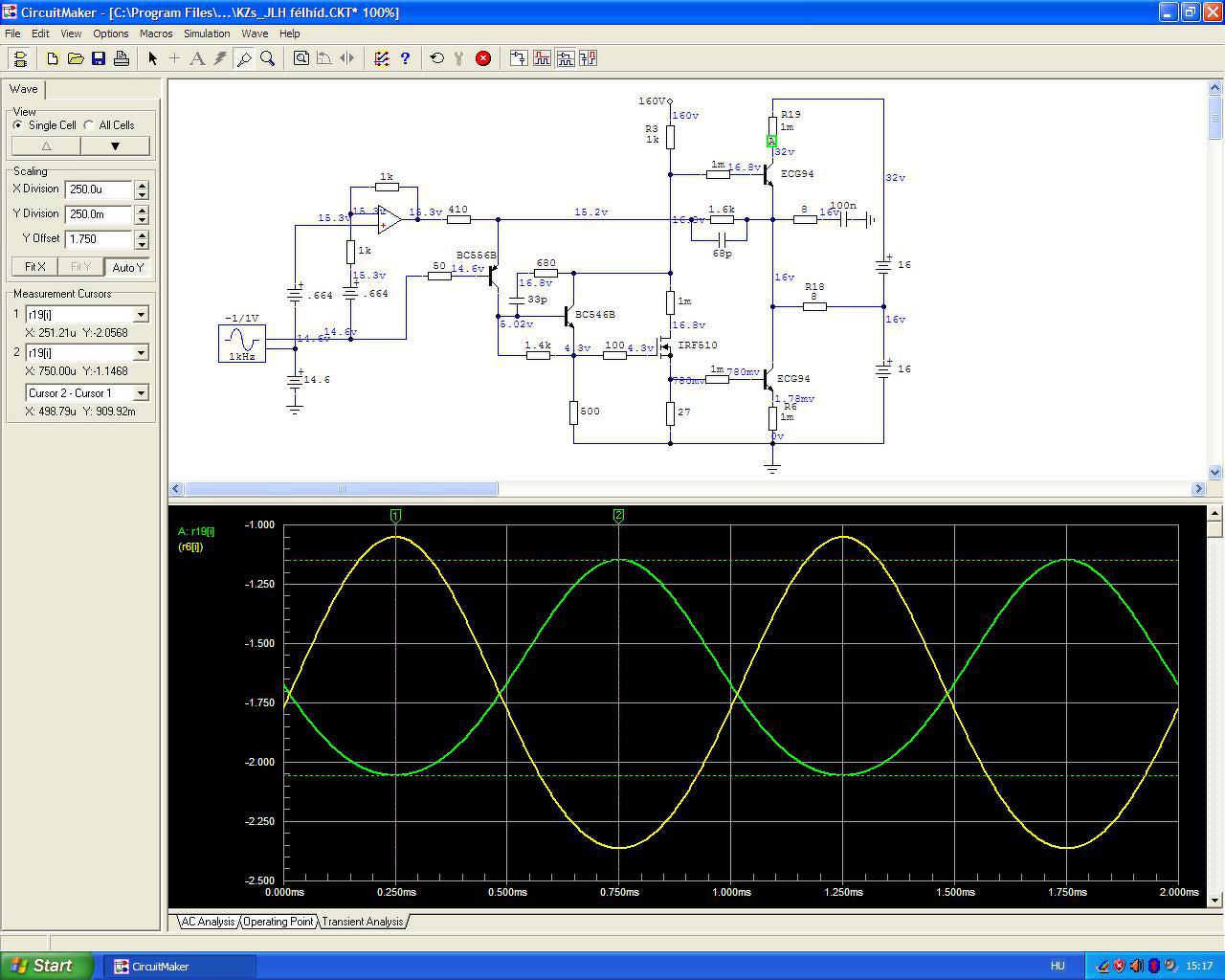Open the cursor 2 waveform dropdown
This screenshot has width=1225, height=980.
point(141,353)
